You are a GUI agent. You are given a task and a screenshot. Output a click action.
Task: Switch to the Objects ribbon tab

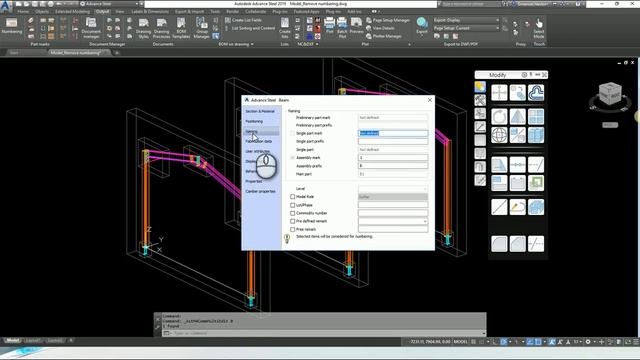pyautogui.click(x=41, y=11)
